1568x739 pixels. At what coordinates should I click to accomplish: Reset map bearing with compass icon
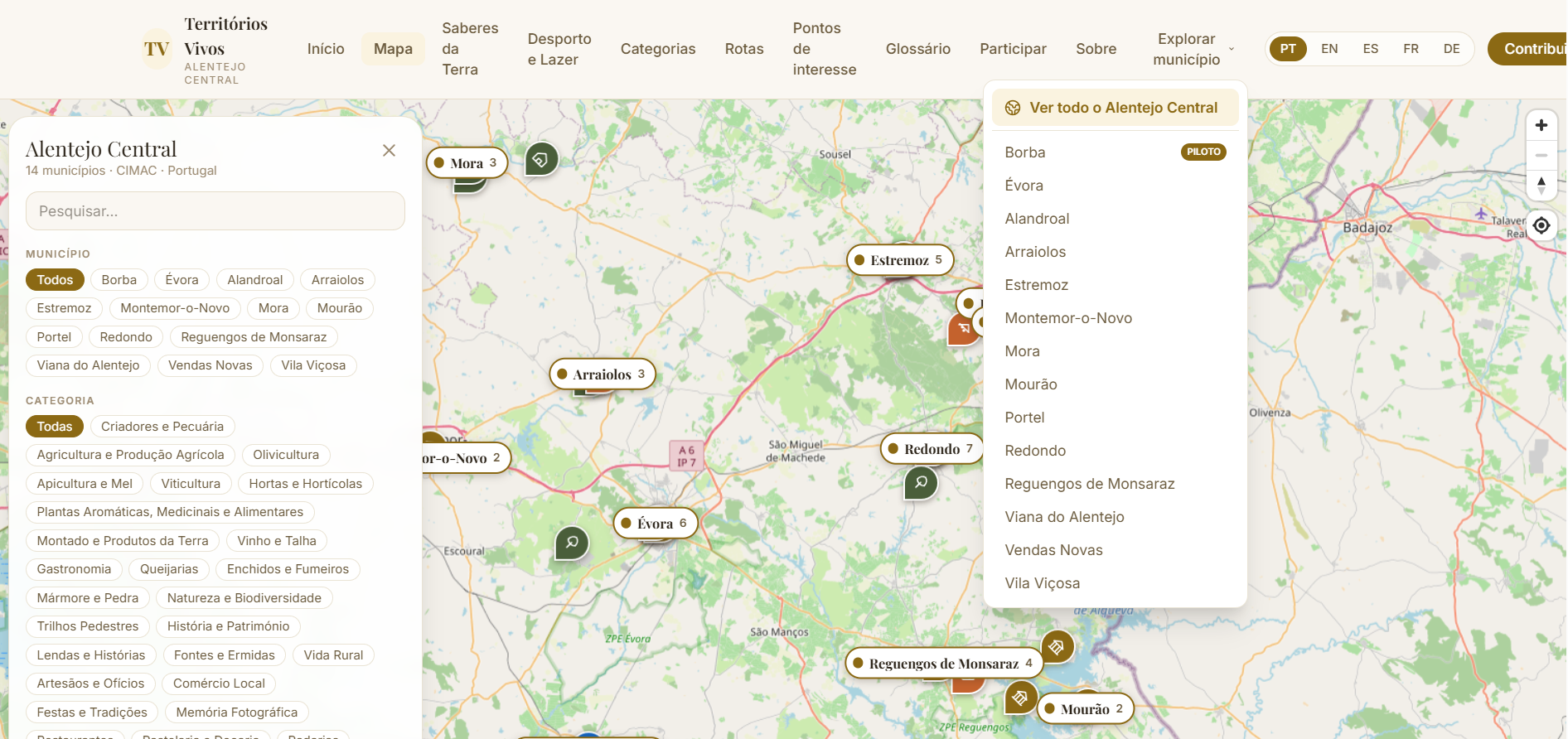pos(1541,185)
